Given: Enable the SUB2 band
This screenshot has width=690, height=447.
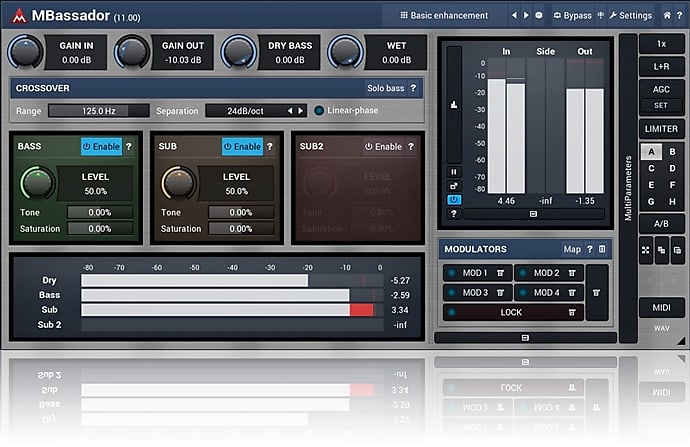Looking at the screenshot, I should pos(383,146).
